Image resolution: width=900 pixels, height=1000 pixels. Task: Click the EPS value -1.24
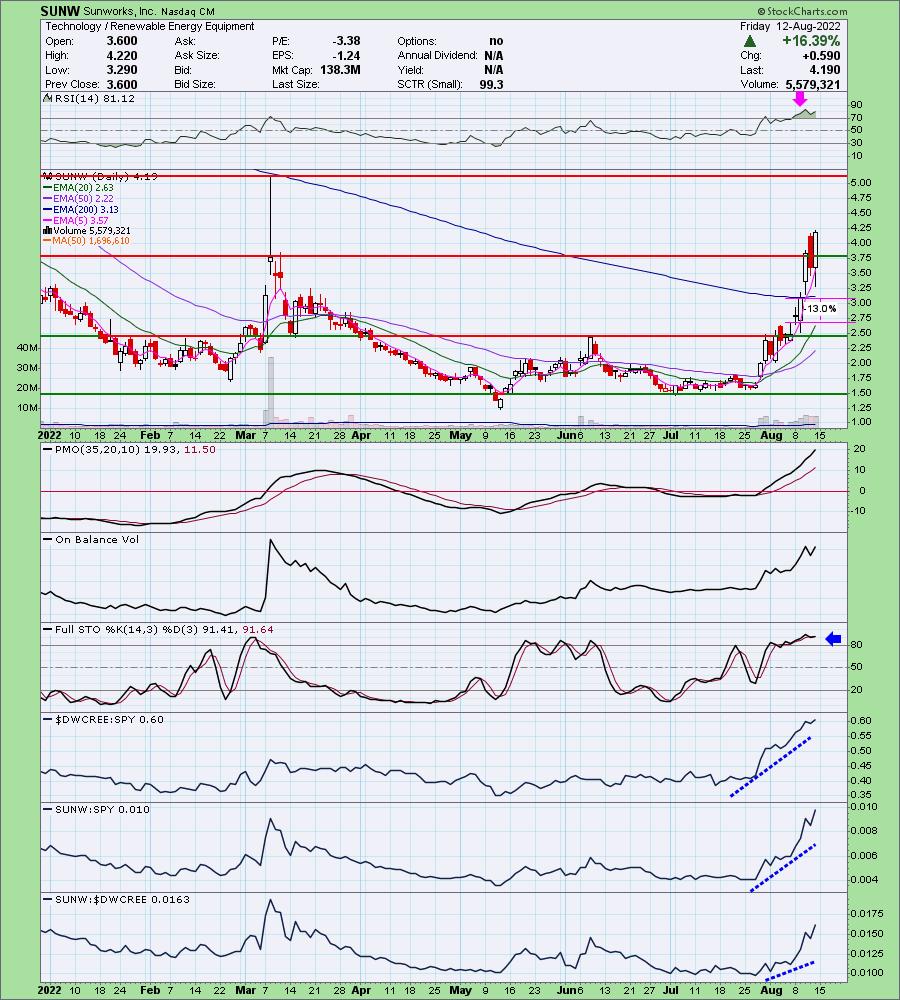click(x=346, y=55)
